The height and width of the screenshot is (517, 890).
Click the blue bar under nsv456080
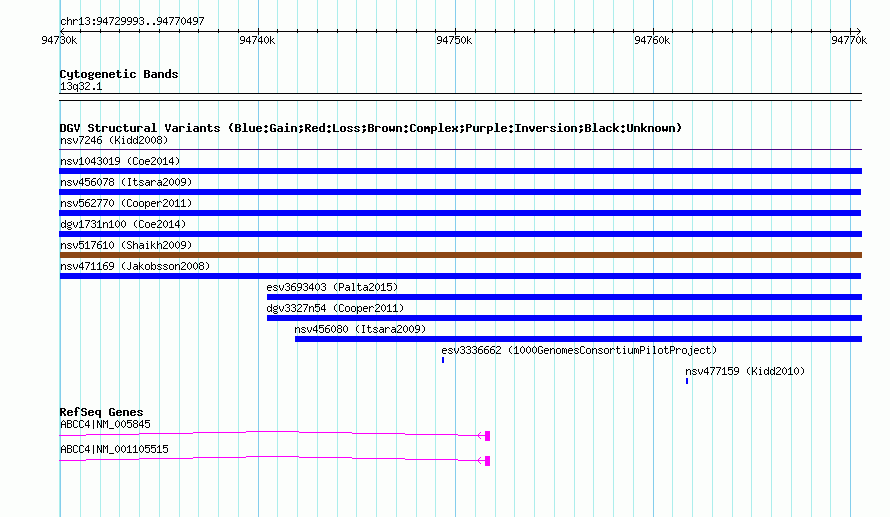click(578, 339)
